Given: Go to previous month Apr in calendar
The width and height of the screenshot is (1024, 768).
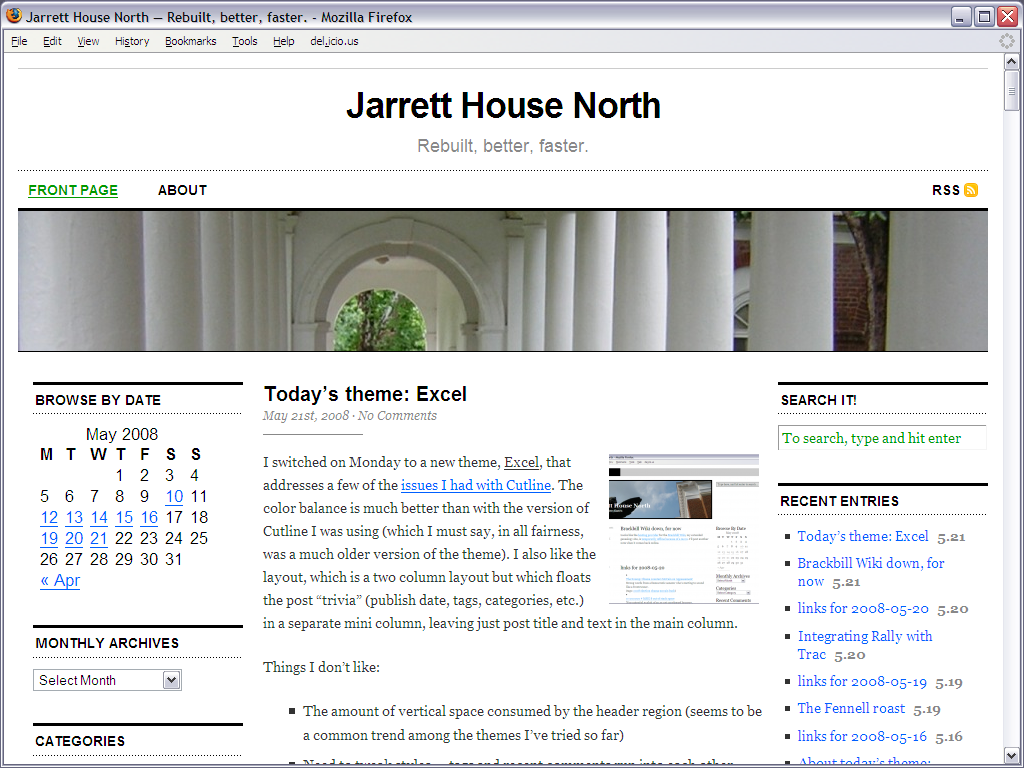Looking at the screenshot, I should [x=60, y=580].
